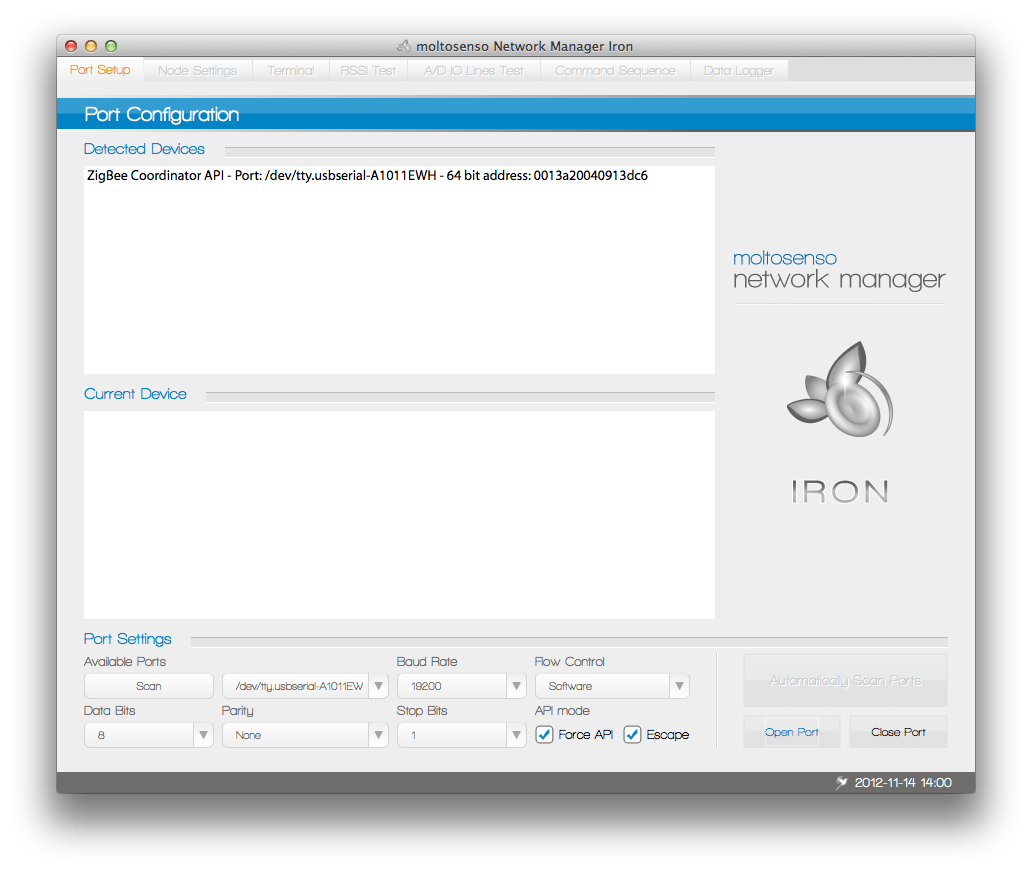Click the title bar app icon beside moltosenso
Viewport: 1032px width, 872px height.
tap(404, 46)
